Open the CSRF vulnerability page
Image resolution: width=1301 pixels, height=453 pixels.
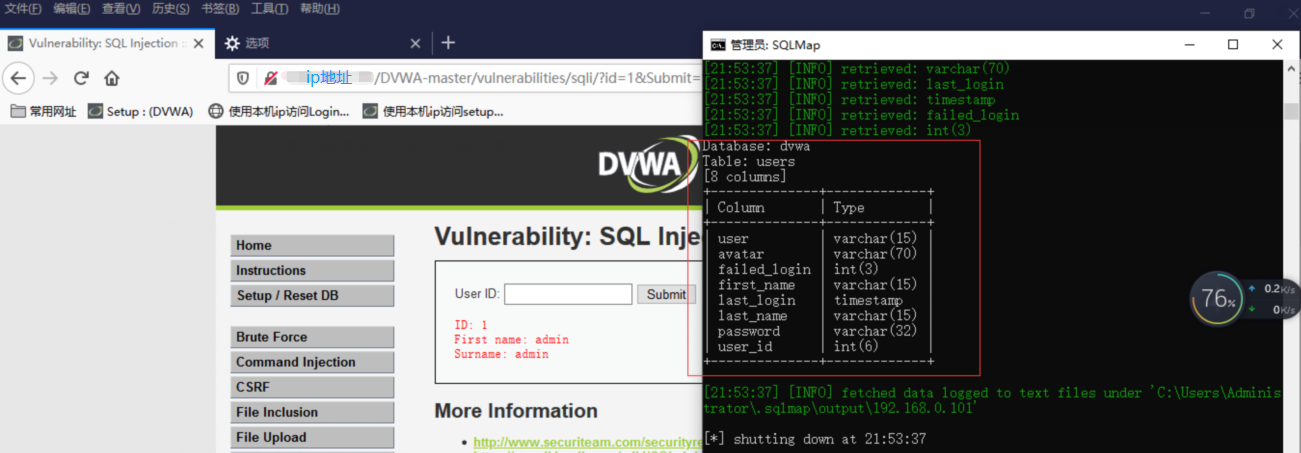pos(312,387)
